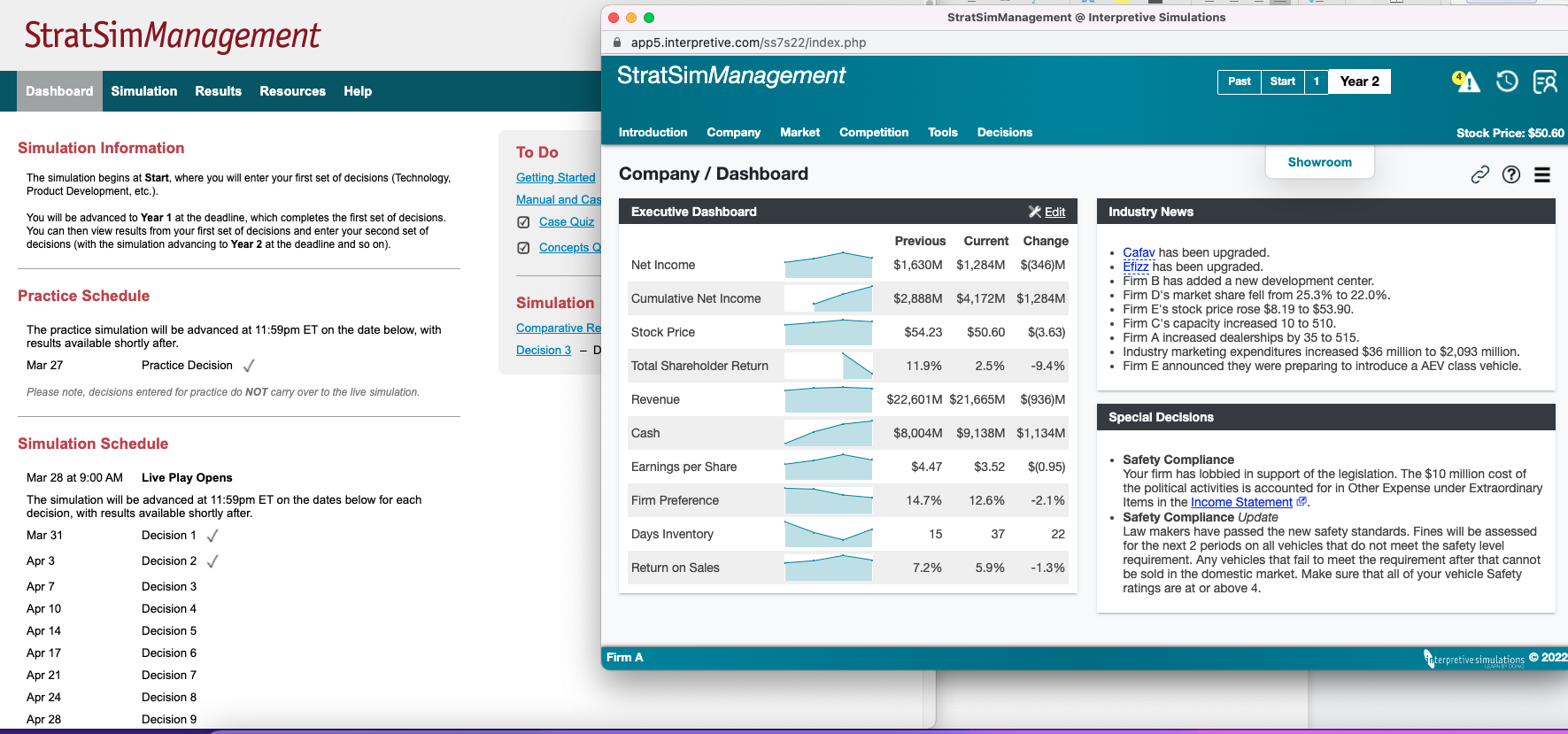Open the Decision 3 link
This screenshot has height=734, width=1568.
coord(544,350)
